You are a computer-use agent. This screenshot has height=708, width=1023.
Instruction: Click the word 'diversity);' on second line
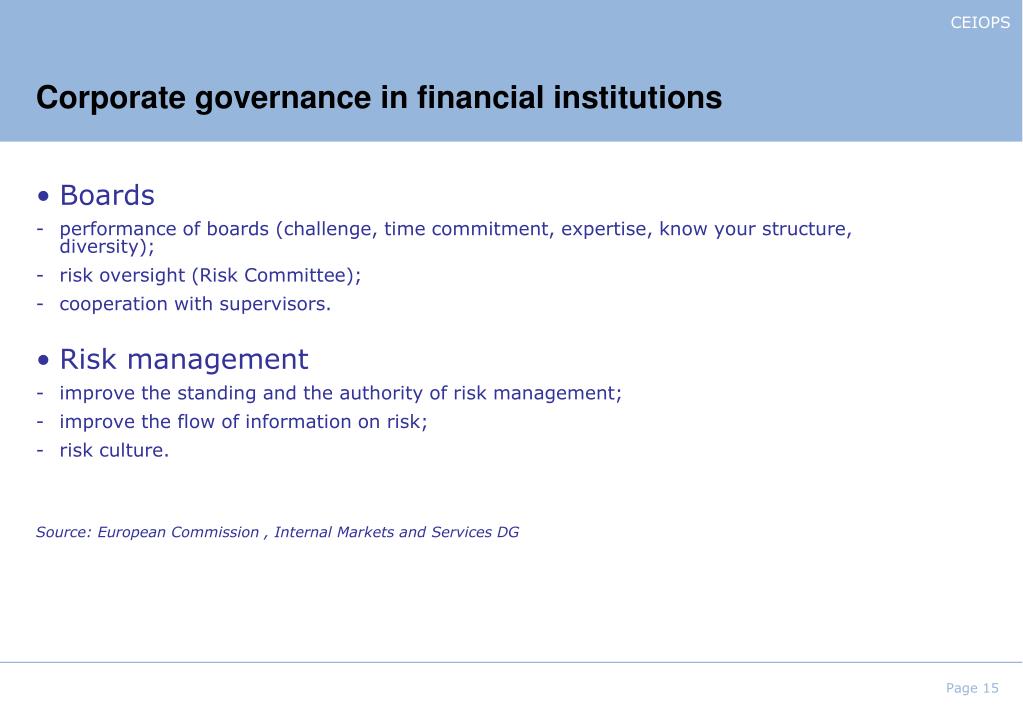pyautogui.click(x=107, y=247)
